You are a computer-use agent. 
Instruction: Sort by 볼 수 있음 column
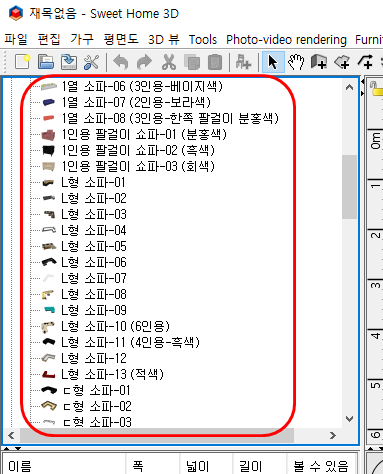point(322,466)
